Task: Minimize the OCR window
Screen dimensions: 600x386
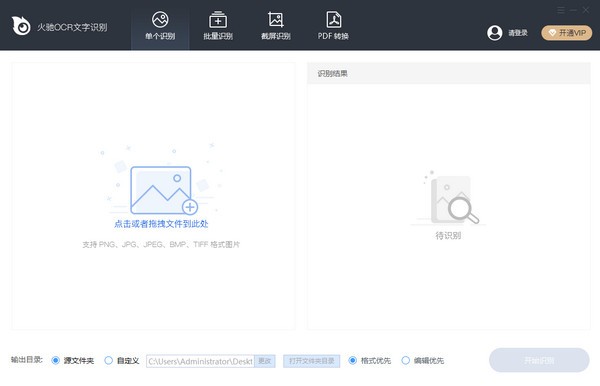Action: (x=573, y=10)
